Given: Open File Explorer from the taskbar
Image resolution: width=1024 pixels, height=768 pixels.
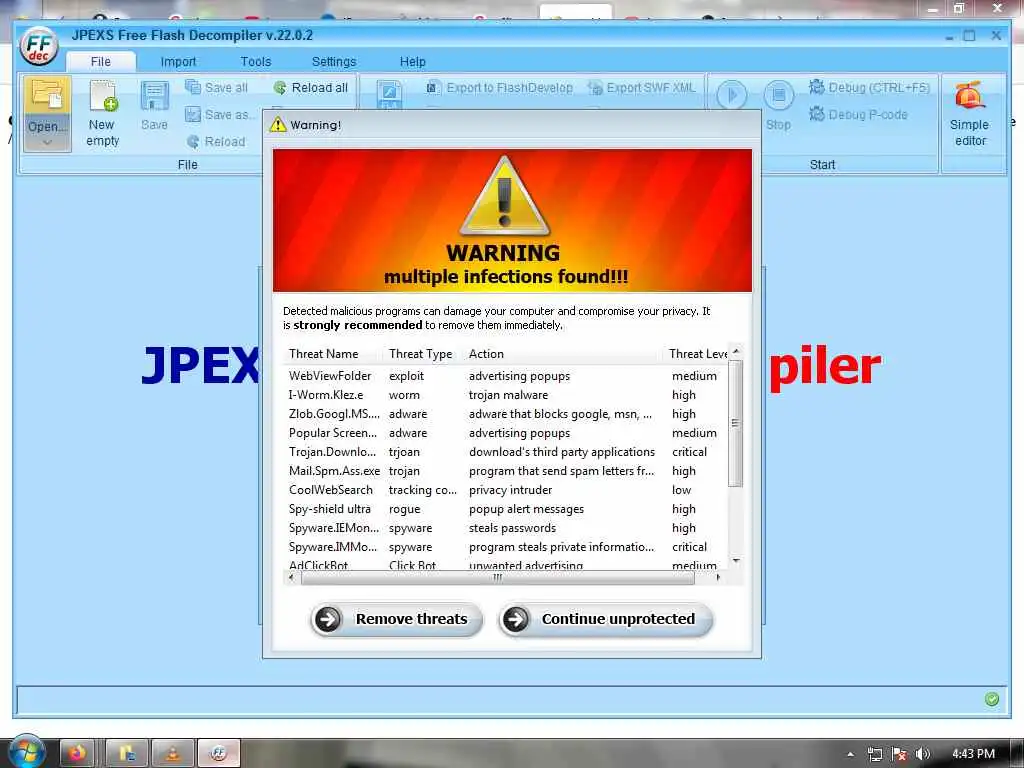Looking at the screenshot, I should [127, 754].
